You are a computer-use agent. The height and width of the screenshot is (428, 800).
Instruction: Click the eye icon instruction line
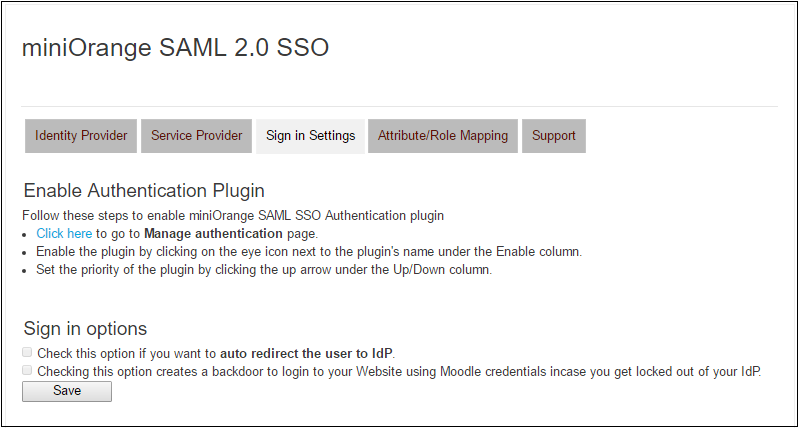pyautogui.click(x=309, y=252)
